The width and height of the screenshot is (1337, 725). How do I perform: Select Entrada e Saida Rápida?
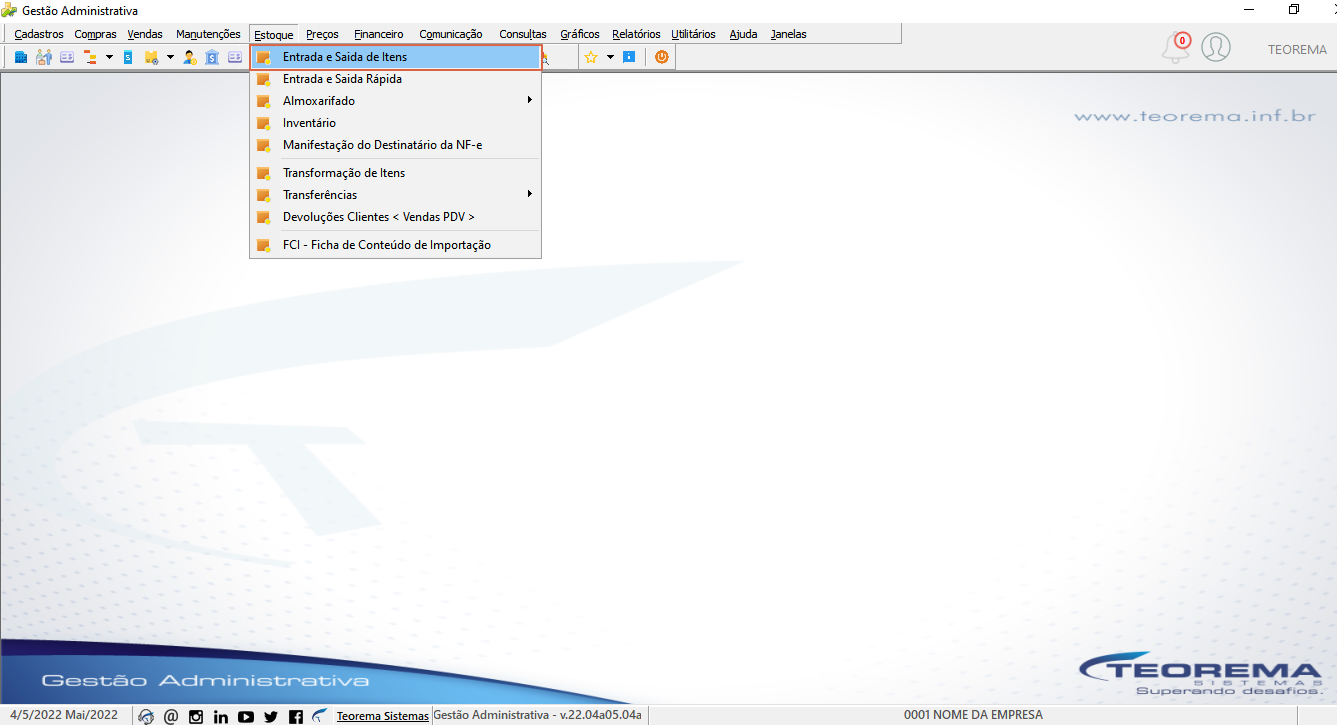pos(396,79)
